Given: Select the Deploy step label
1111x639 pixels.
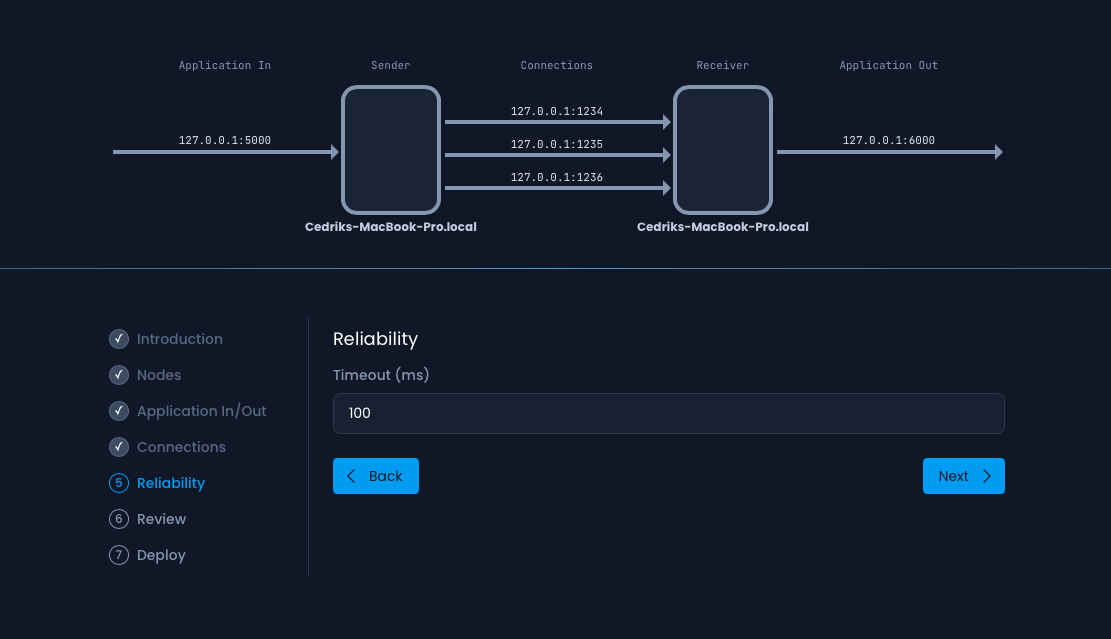Looking at the screenshot, I should [161, 555].
